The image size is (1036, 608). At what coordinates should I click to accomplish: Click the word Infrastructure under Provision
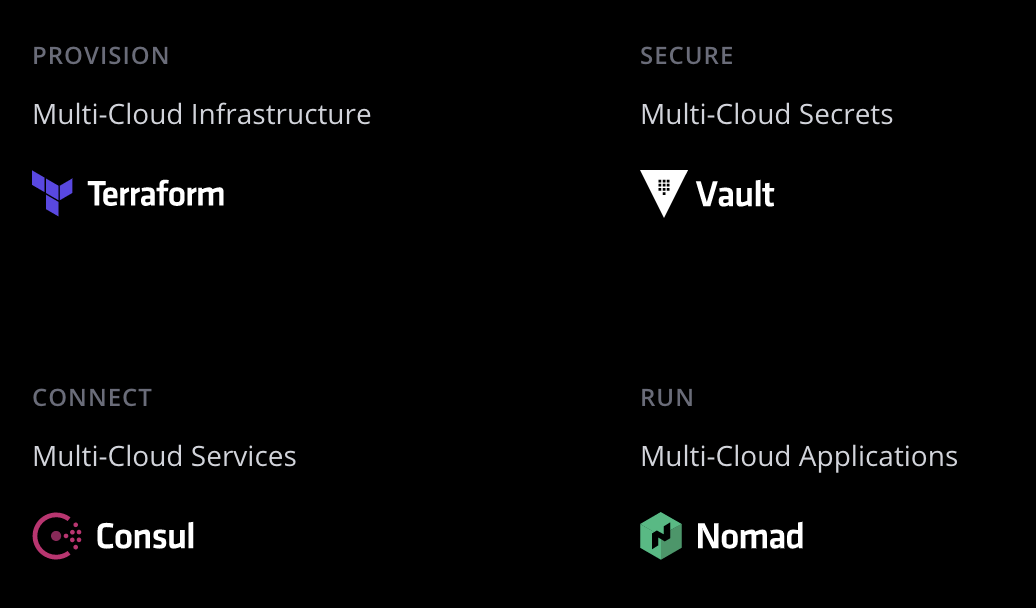[x=281, y=114]
